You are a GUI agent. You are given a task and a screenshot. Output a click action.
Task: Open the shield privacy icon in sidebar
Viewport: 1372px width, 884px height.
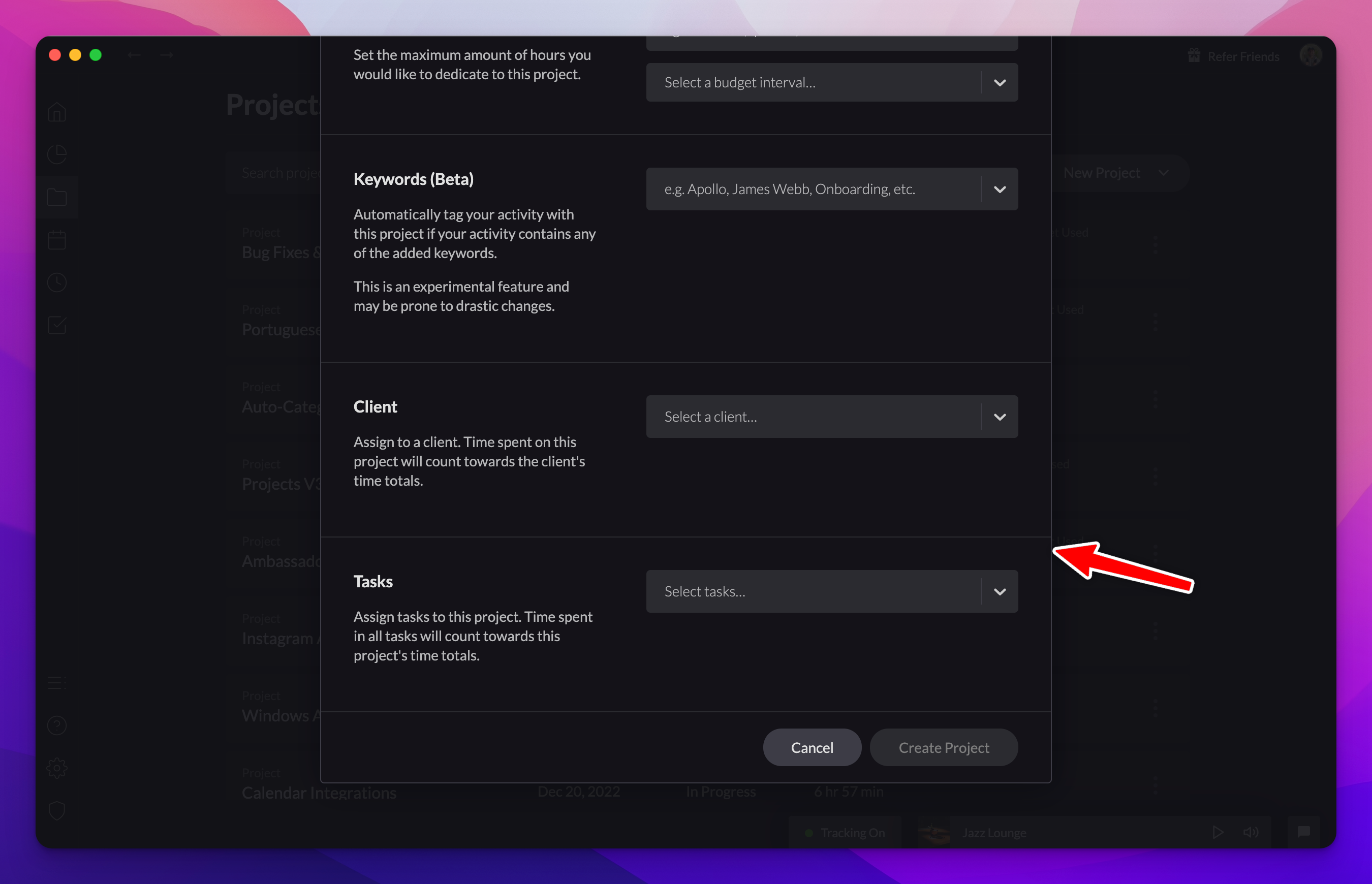(57, 810)
